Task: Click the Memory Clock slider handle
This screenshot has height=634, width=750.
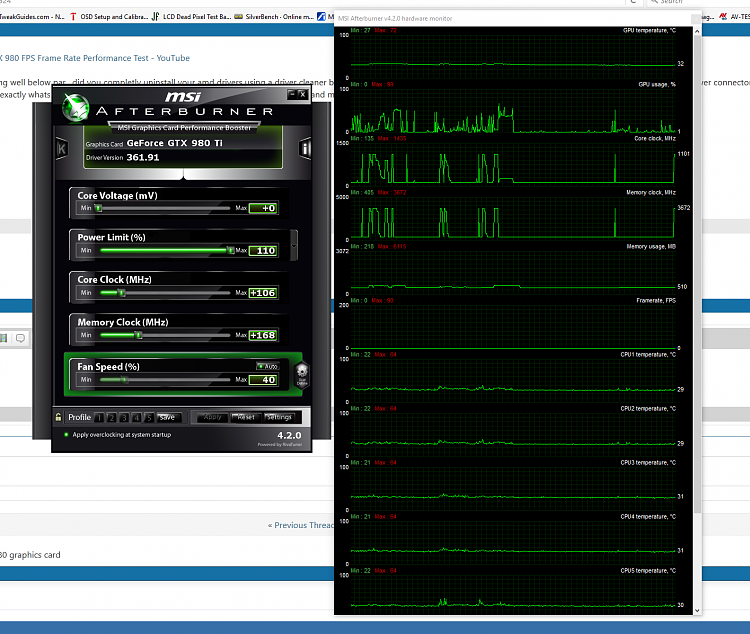Action: pyautogui.click(x=139, y=335)
